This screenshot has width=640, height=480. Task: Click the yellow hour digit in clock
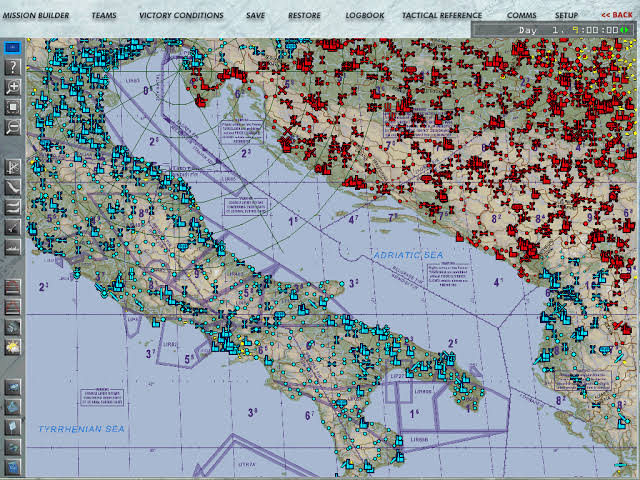pos(575,30)
